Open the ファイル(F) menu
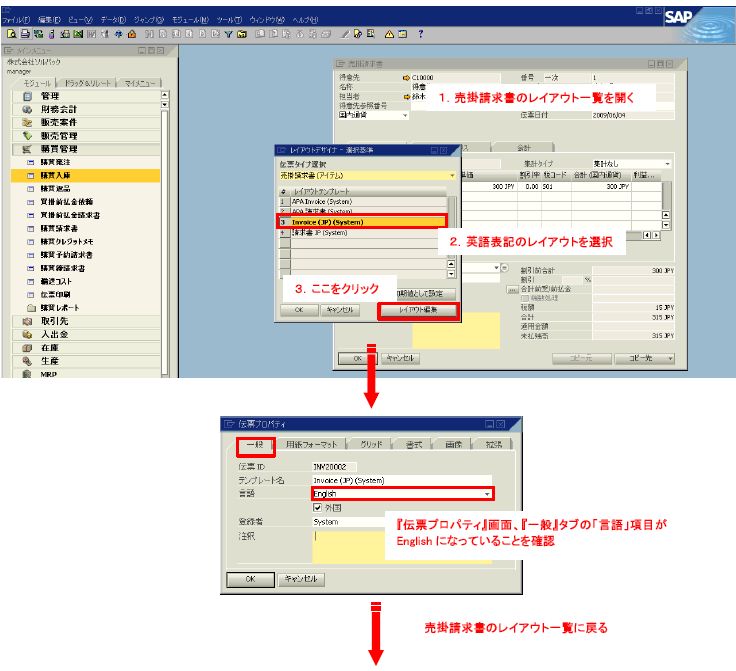Image resolution: width=736 pixels, height=671 pixels. click(16, 20)
